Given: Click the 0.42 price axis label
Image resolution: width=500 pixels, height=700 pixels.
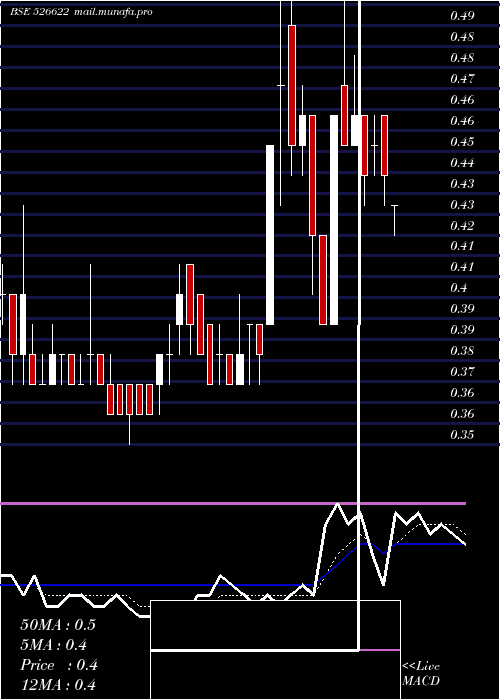Looking at the screenshot, I should (462, 226).
